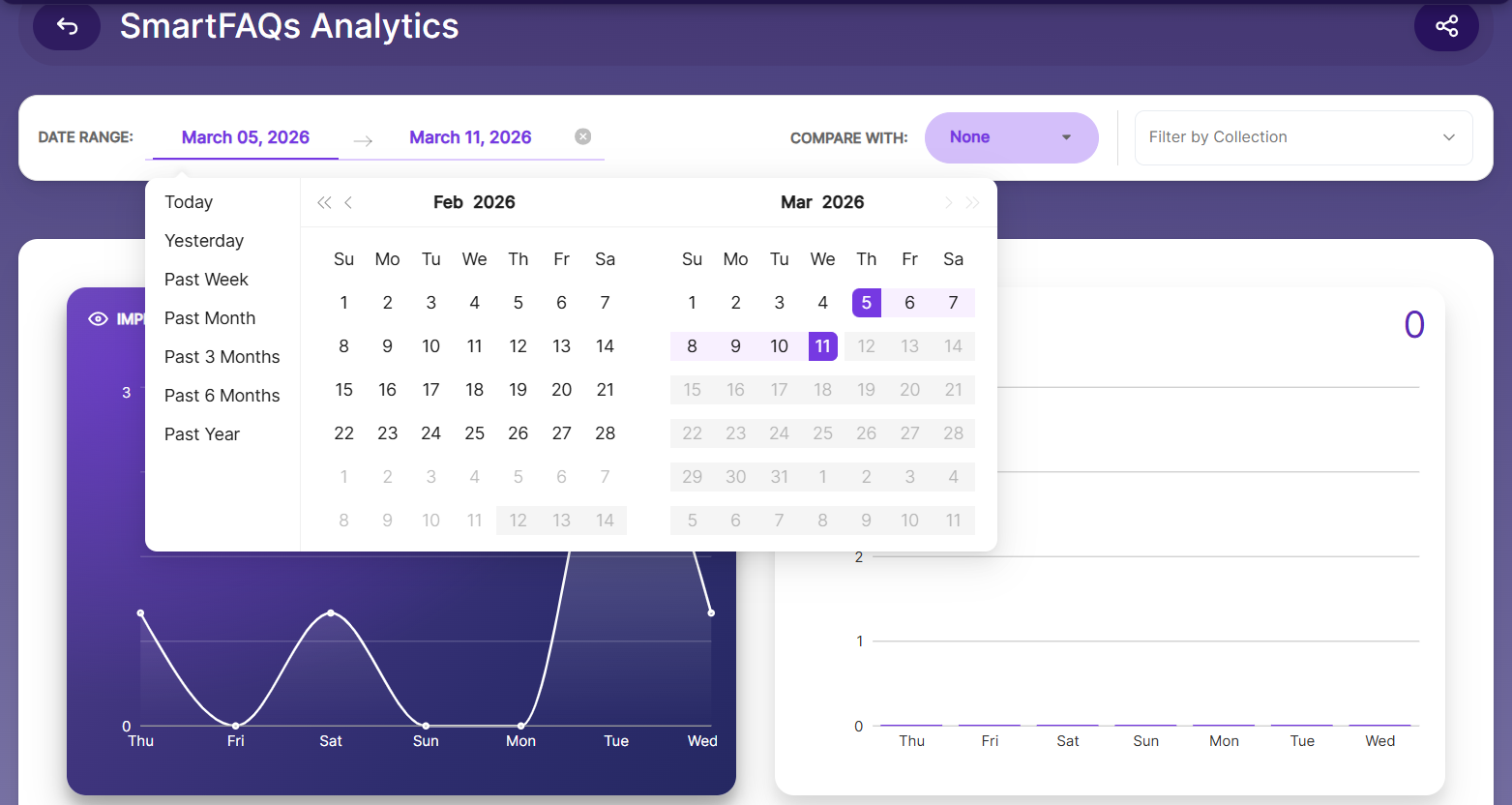
Task: Open the share icon button
Action: coord(1446,26)
